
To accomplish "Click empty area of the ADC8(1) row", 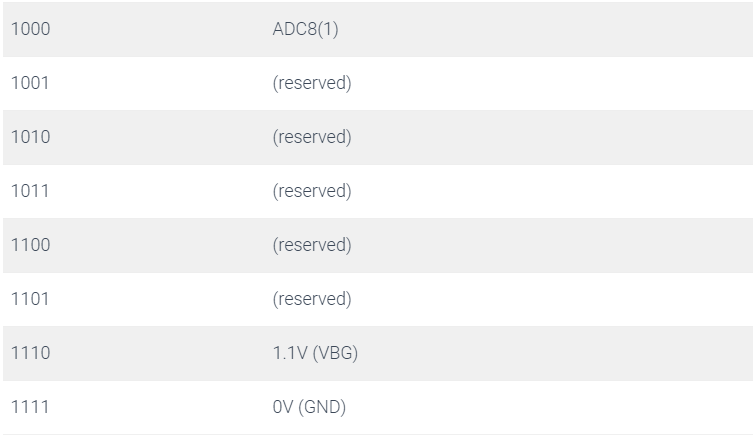I will pos(544,29).
